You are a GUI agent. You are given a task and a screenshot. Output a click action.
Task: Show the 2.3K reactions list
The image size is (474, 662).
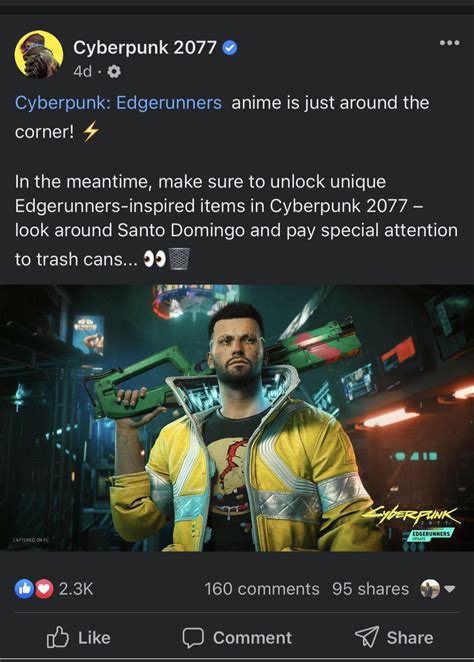(x=76, y=589)
